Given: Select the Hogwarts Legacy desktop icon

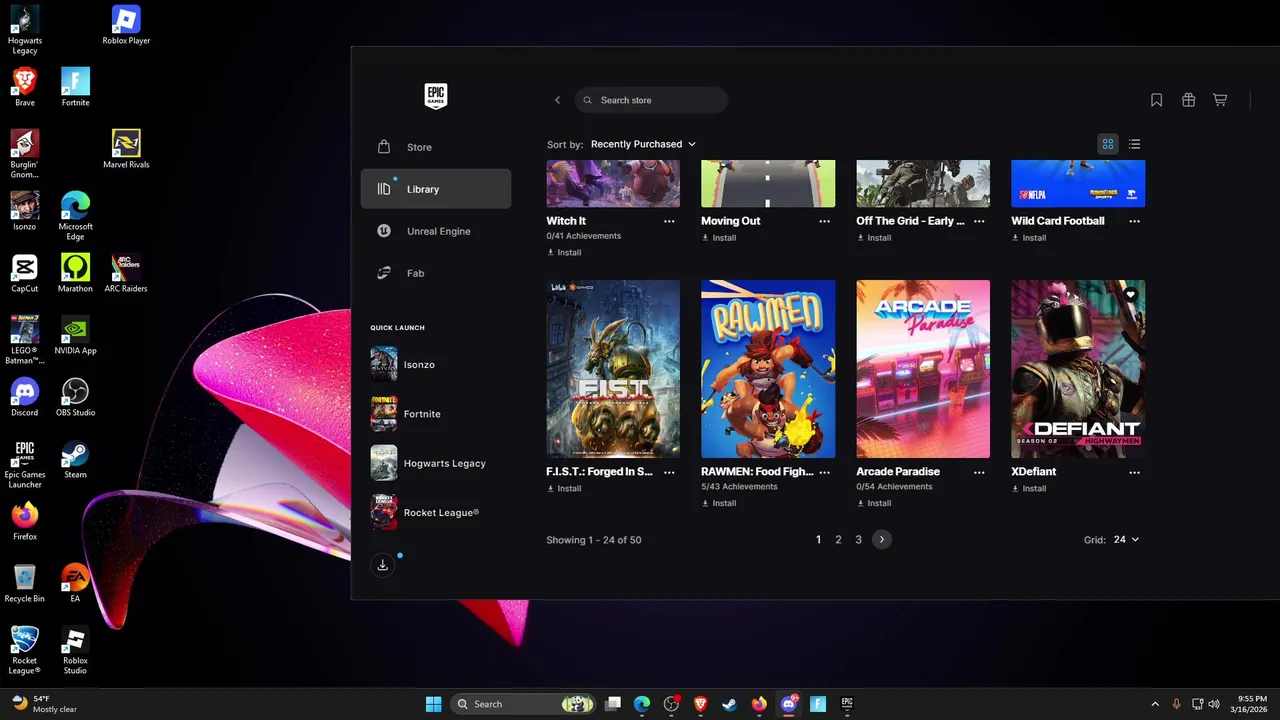Looking at the screenshot, I should pos(25,31).
